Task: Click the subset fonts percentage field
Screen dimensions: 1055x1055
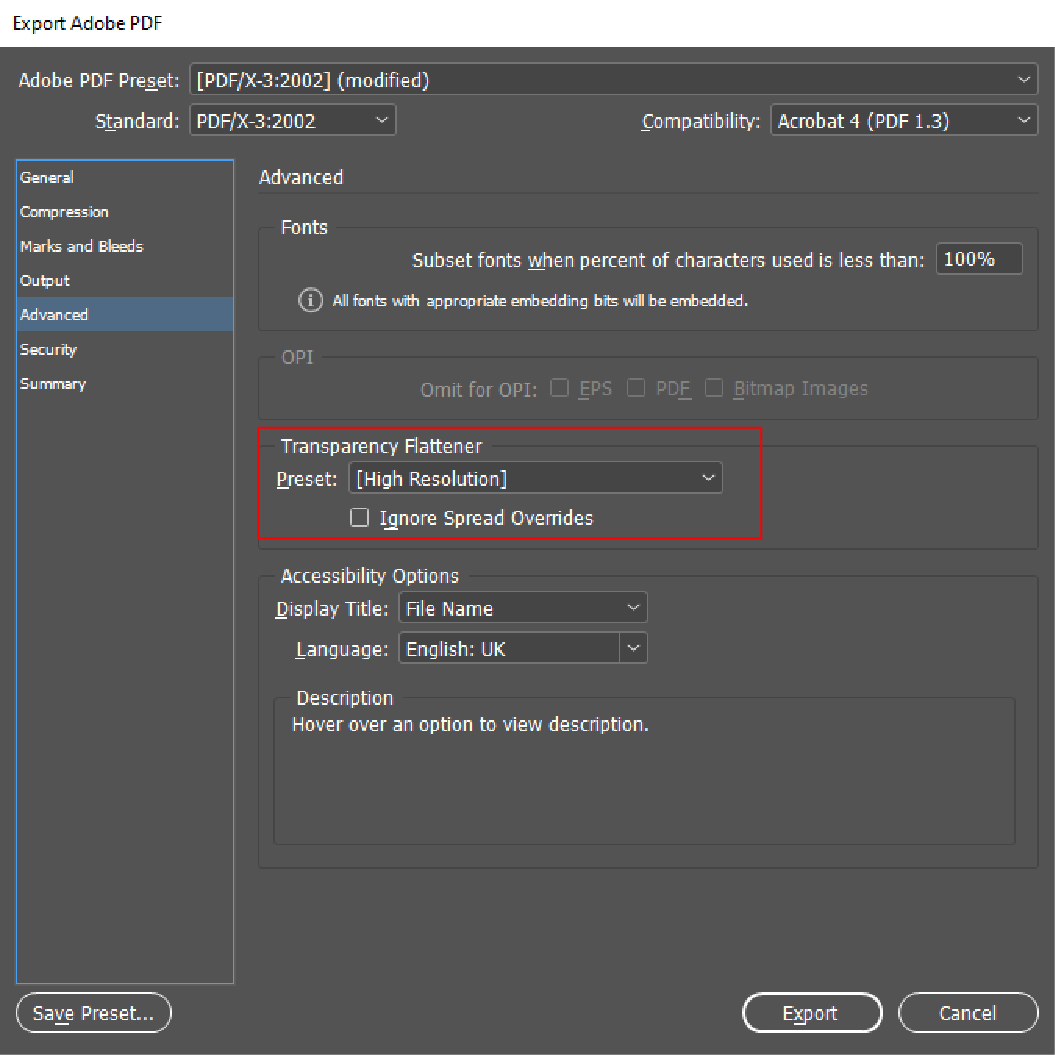Action: (978, 260)
